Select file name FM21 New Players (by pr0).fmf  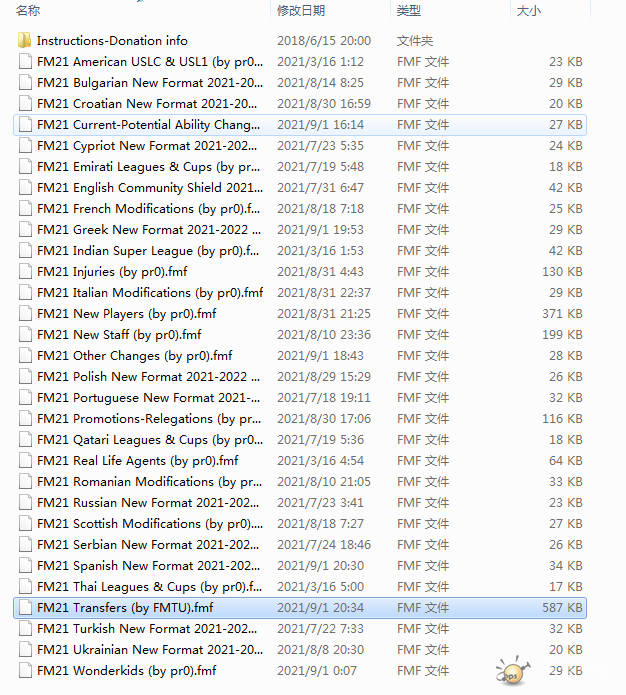(127, 314)
